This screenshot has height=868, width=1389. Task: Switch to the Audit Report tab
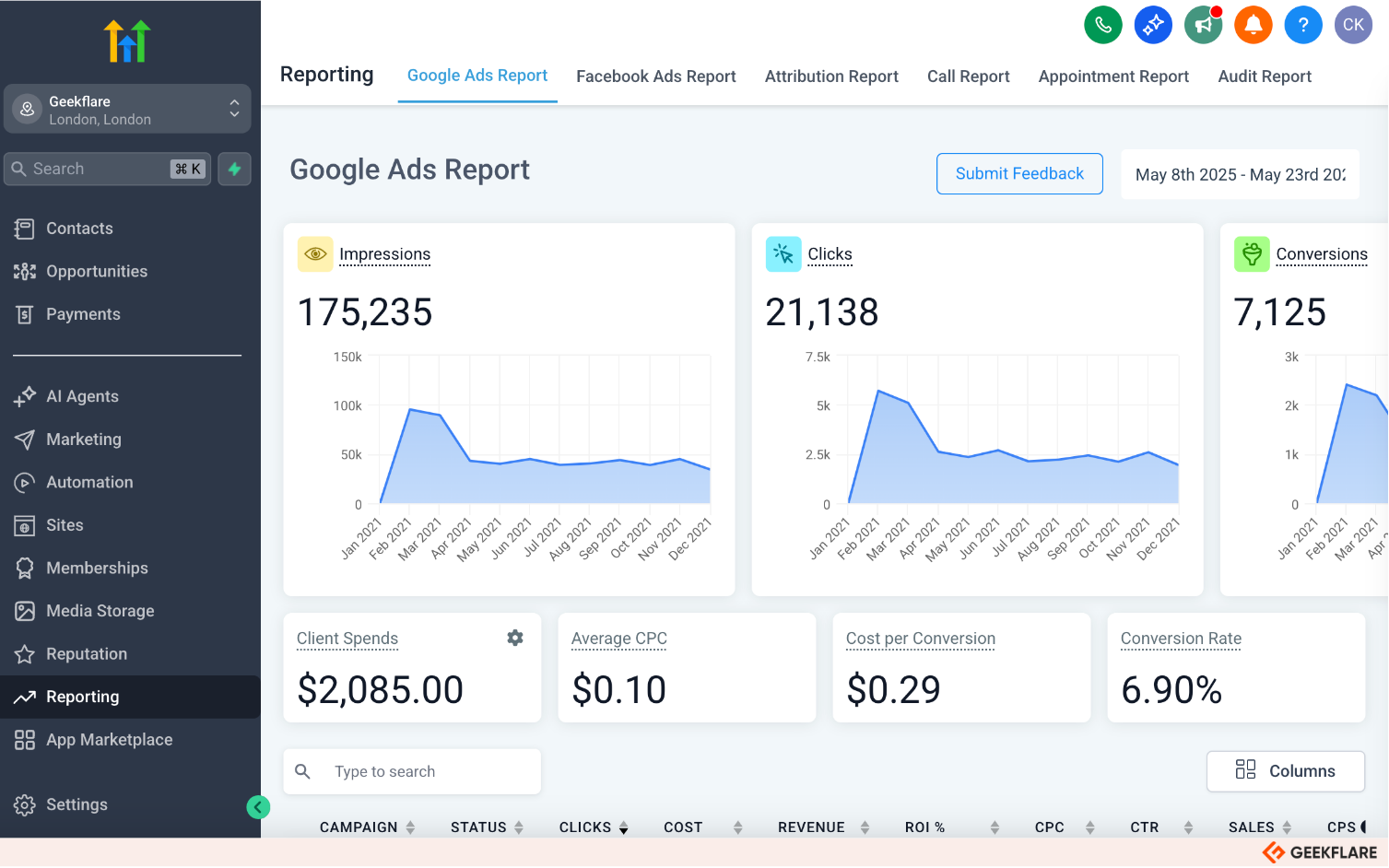point(1265,76)
